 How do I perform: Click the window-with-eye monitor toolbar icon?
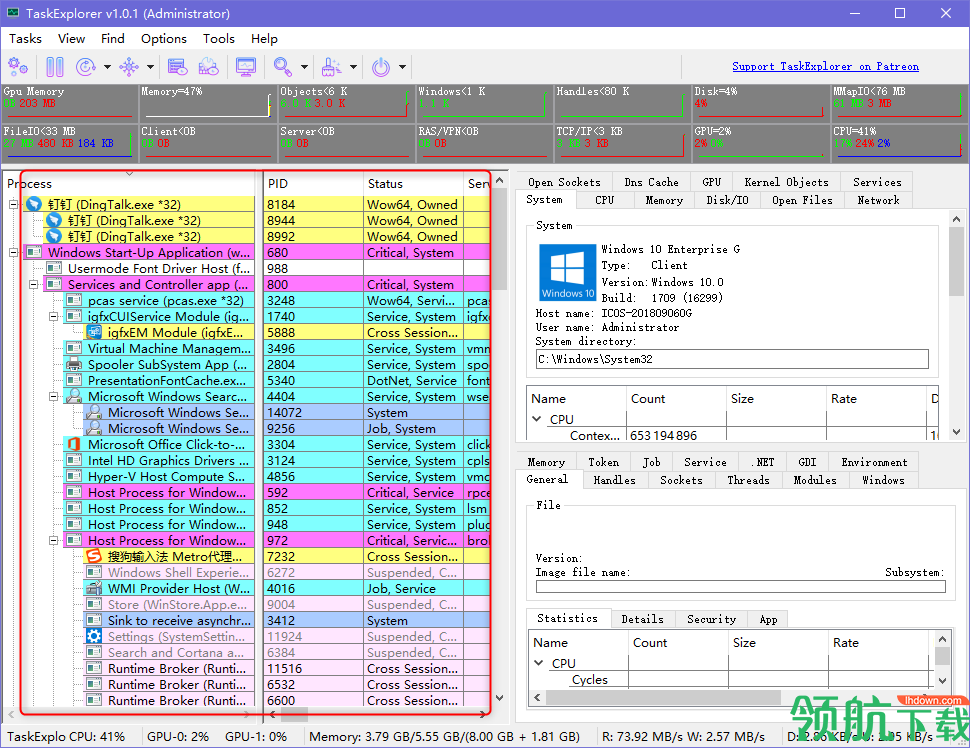click(177, 66)
